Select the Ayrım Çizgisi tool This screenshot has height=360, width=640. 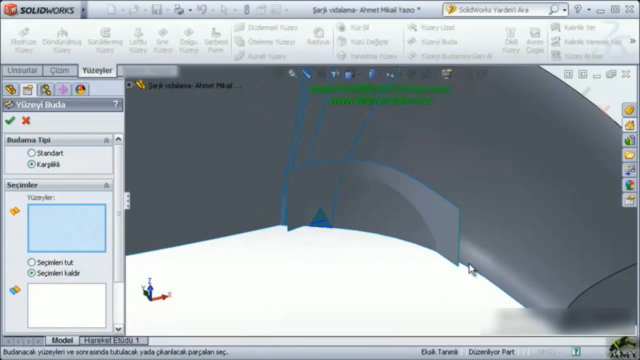[x=535, y=40]
